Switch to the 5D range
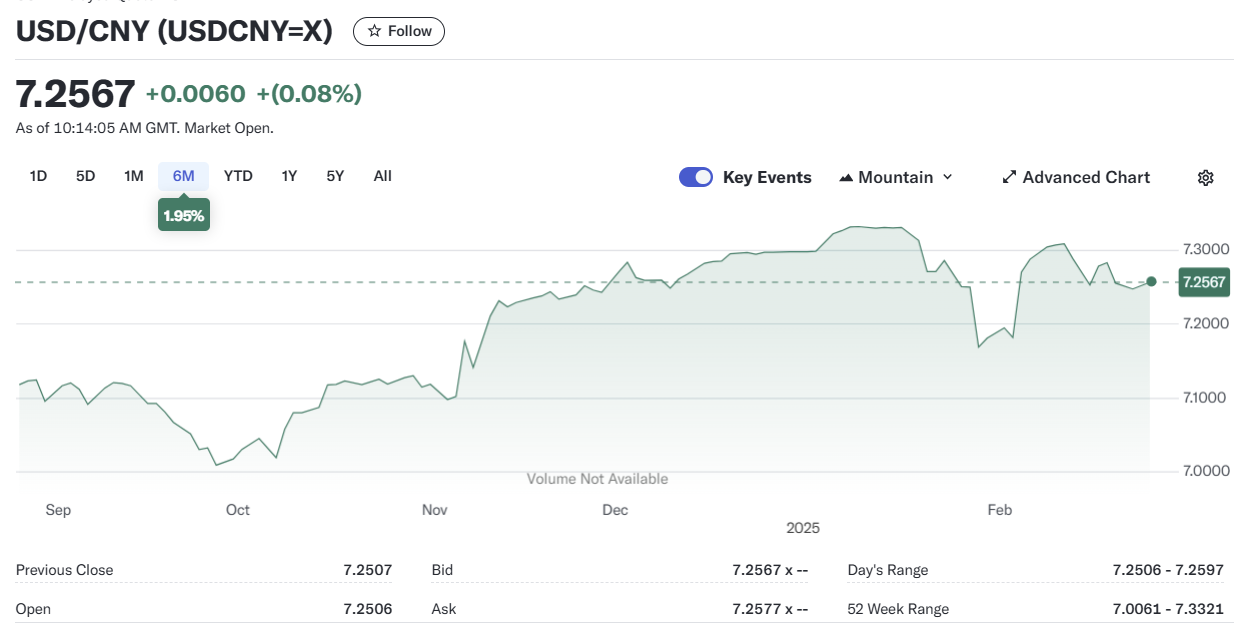Viewport: 1252px width, 639px height. click(85, 176)
